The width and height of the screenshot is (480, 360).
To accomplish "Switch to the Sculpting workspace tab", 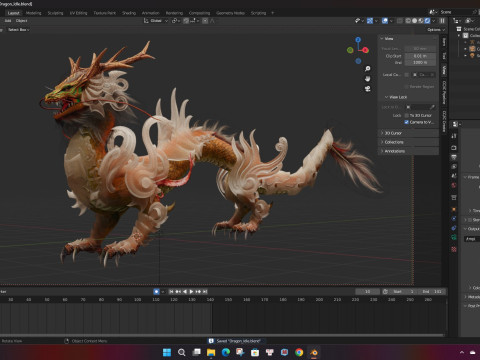I will 55,13.
